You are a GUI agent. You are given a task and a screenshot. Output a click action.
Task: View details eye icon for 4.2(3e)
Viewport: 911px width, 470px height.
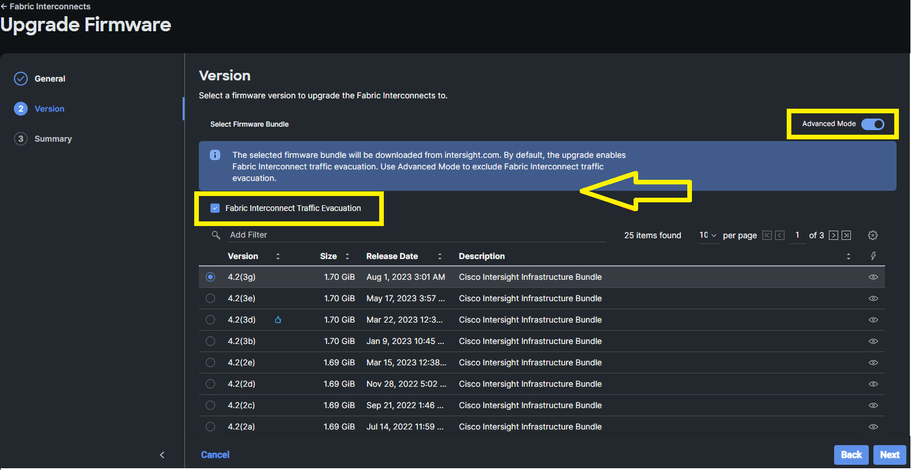click(x=873, y=299)
